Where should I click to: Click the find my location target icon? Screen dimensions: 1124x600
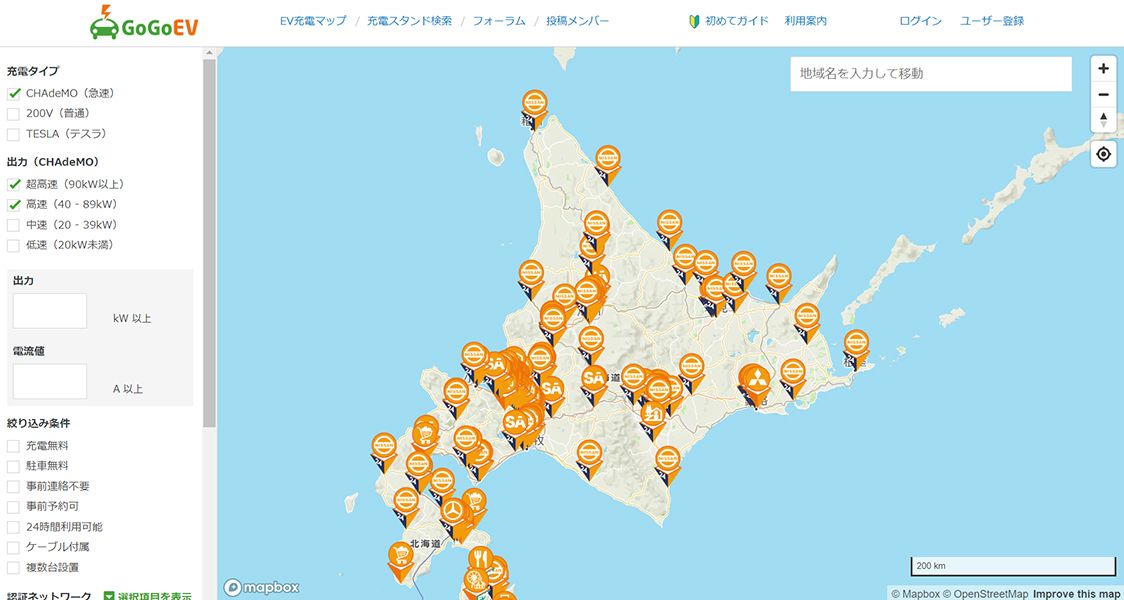[x=1103, y=154]
